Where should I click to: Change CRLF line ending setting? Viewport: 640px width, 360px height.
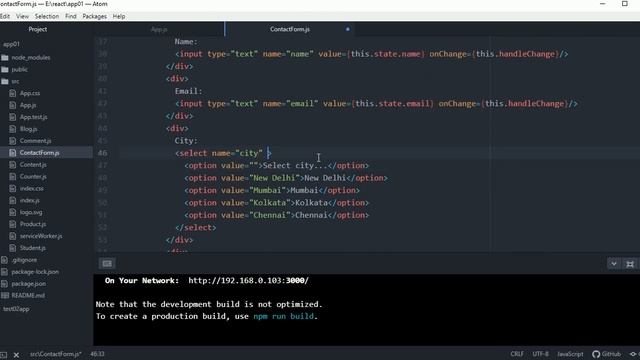click(517, 354)
